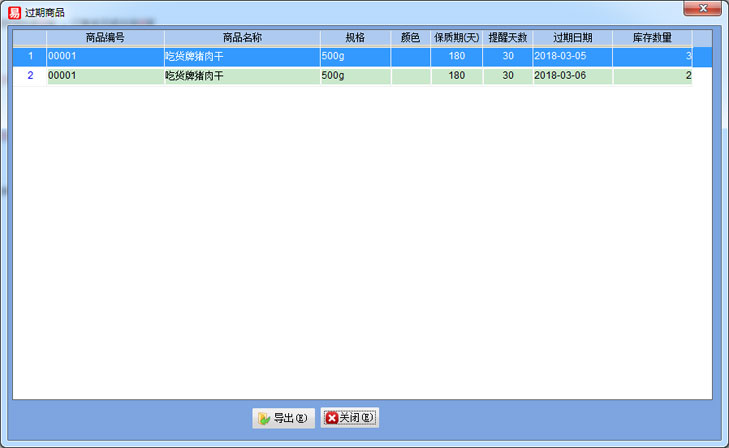The height and width of the screenshot is (448, 729).
Task: Click expiry date 2018-03-06 cell
Action: [572, 76]
